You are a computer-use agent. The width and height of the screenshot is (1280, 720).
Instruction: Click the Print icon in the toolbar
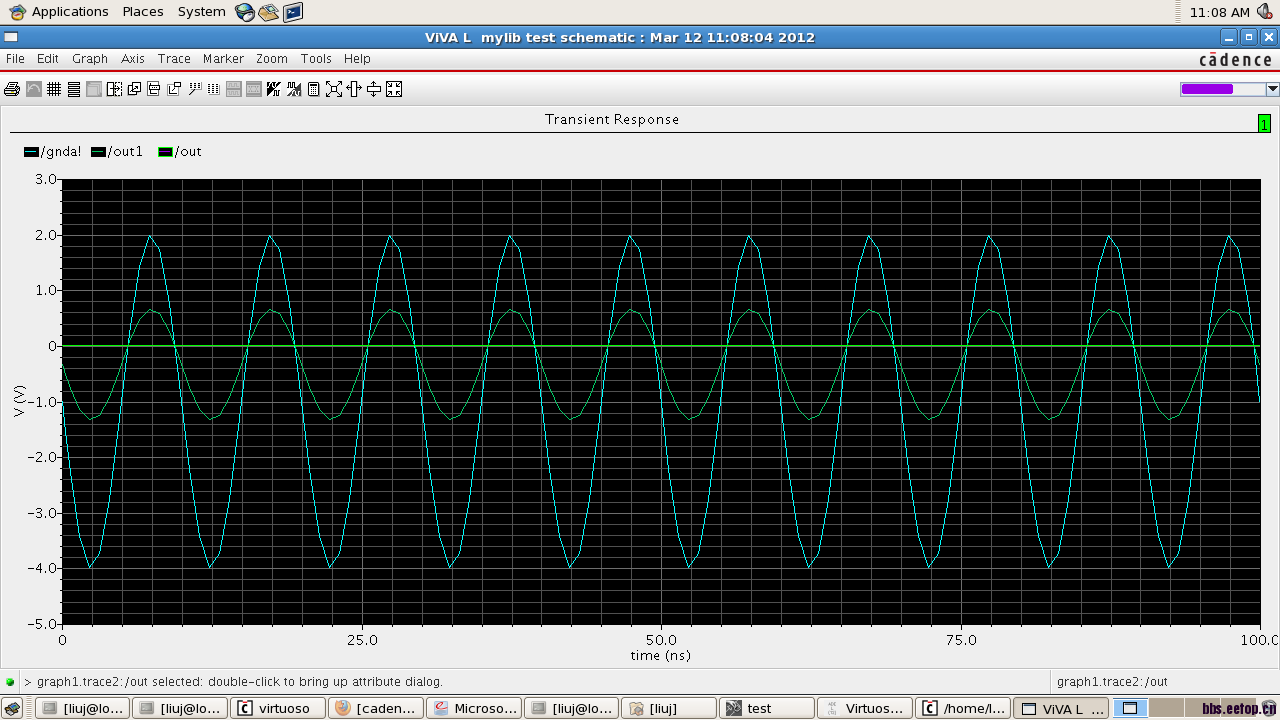(12, 89)
